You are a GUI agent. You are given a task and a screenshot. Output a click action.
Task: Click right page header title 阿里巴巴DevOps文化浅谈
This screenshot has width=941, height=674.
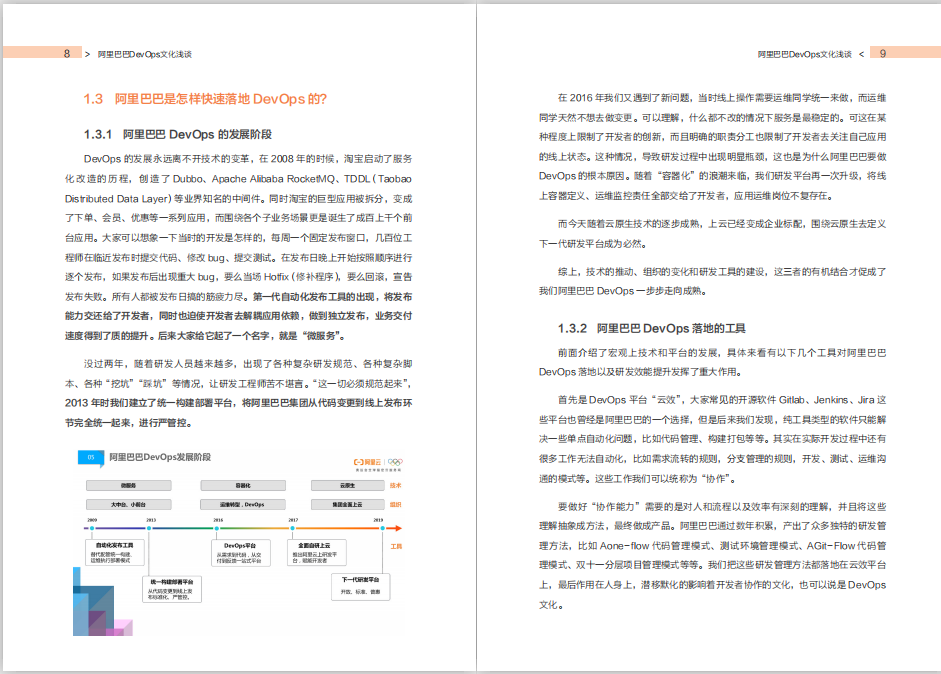coord(804,54)
